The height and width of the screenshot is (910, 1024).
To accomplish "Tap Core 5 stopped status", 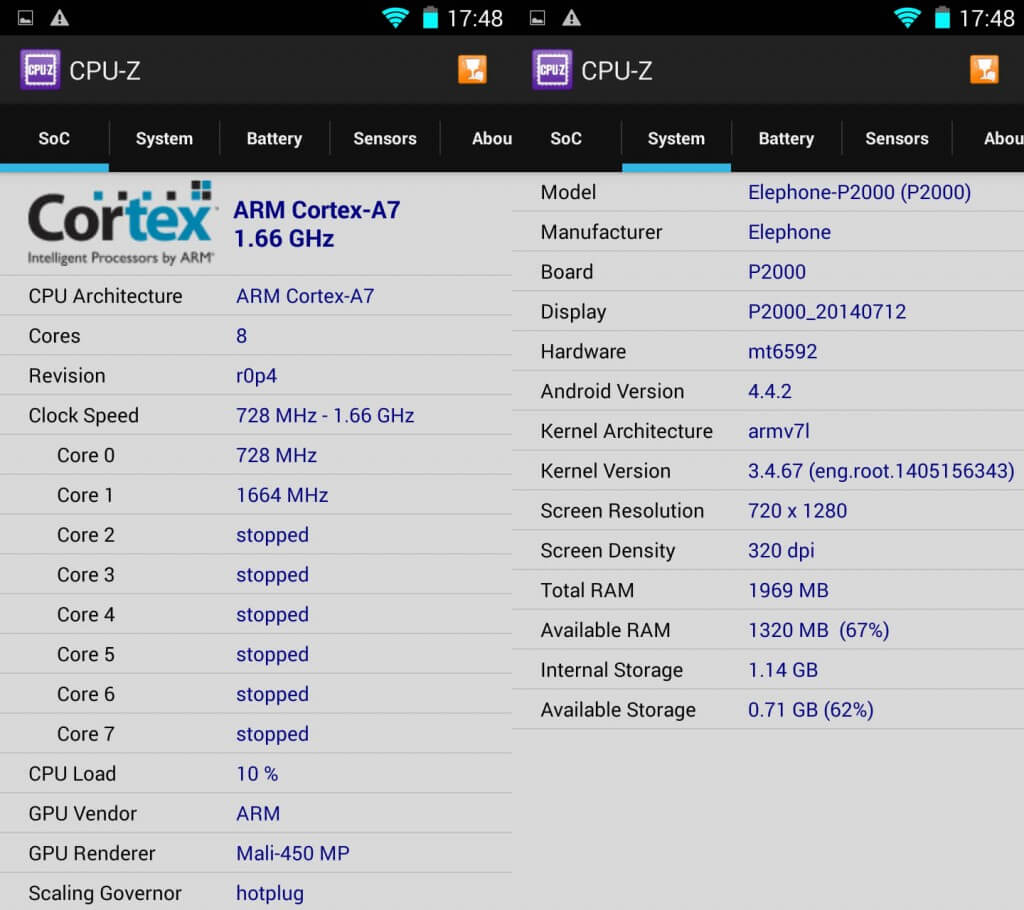I will click(272, 655).
